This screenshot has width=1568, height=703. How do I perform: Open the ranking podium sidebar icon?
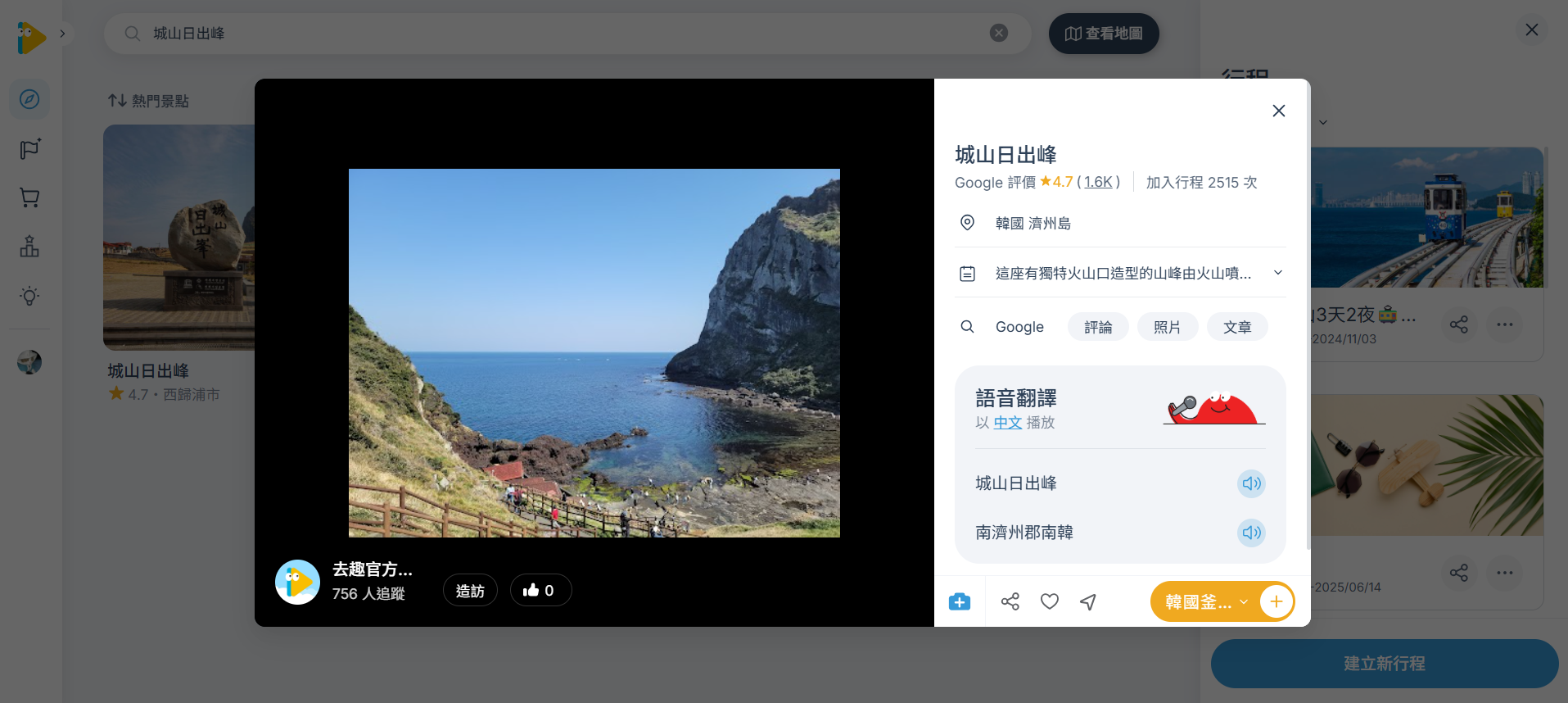pyautogui.click(x=29, y=247)
